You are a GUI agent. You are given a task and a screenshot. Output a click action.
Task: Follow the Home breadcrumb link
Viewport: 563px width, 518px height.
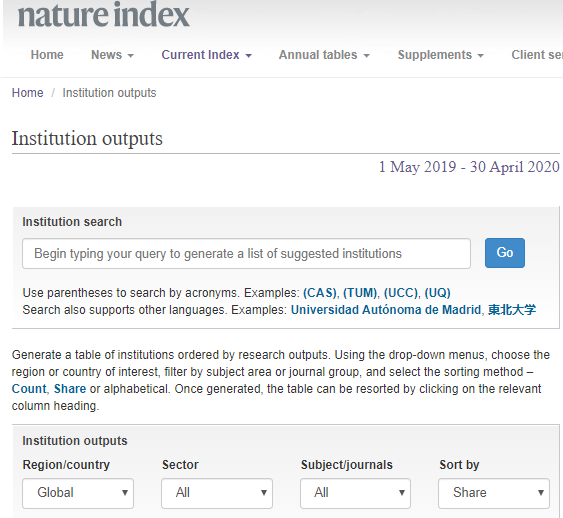tap(27, 93)
